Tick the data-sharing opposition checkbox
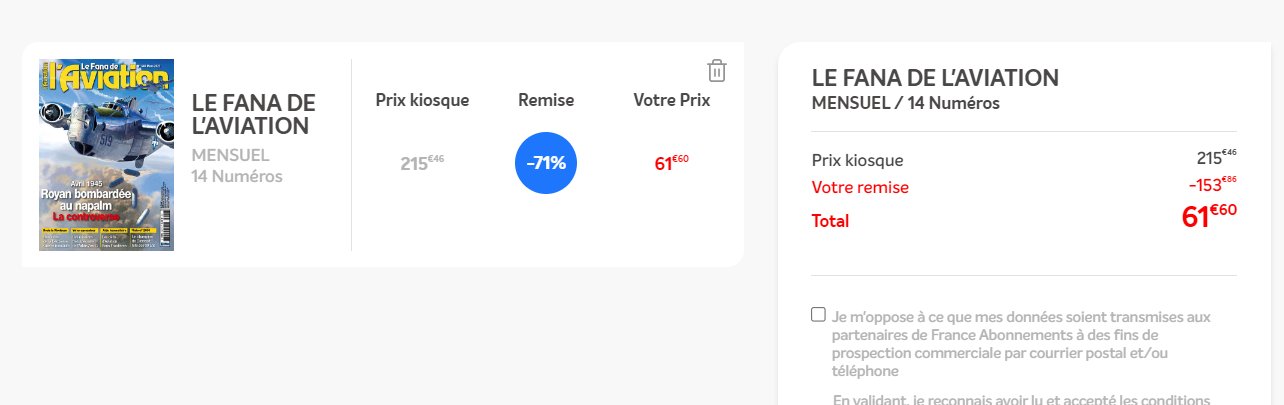Image resolution: width=1284 pixels, height=405 pixels. point(818,314)
